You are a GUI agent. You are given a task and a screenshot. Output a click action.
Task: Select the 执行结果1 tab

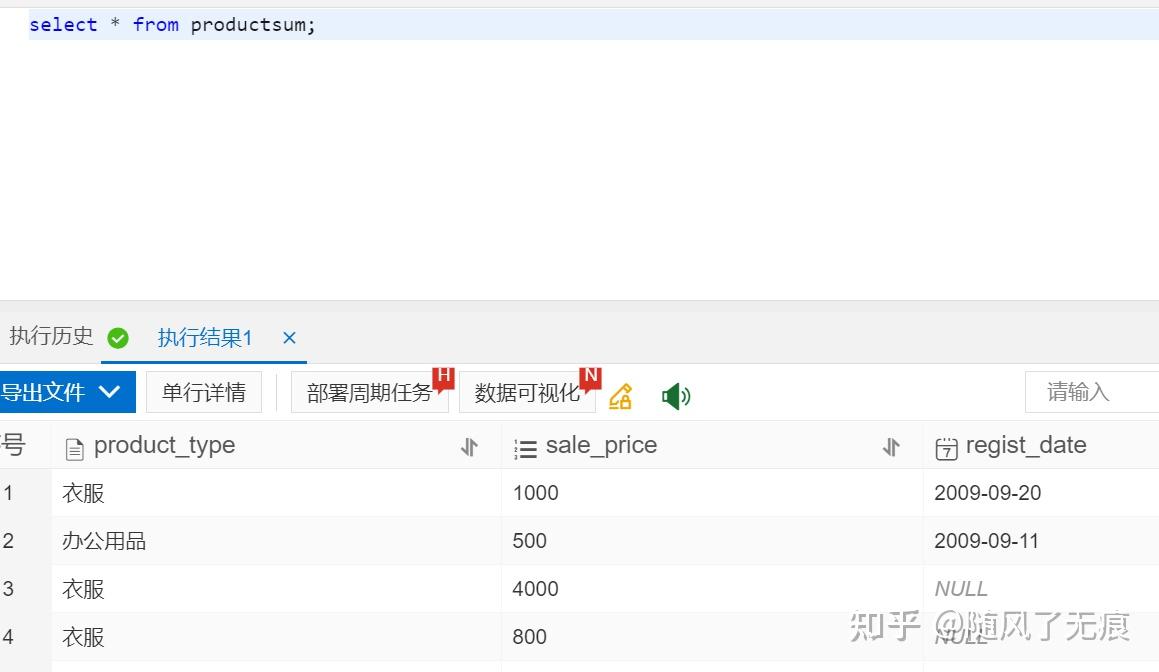click(204, 337)
